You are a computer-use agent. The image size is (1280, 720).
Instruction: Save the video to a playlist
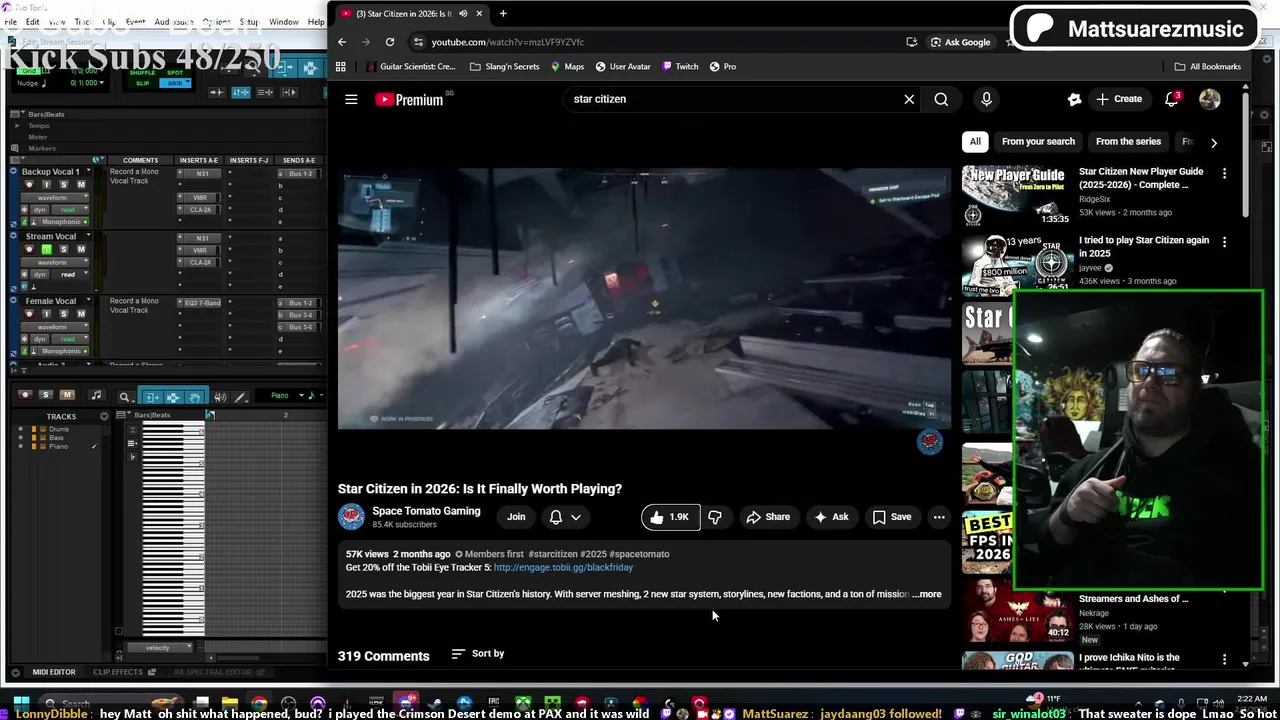892,517
